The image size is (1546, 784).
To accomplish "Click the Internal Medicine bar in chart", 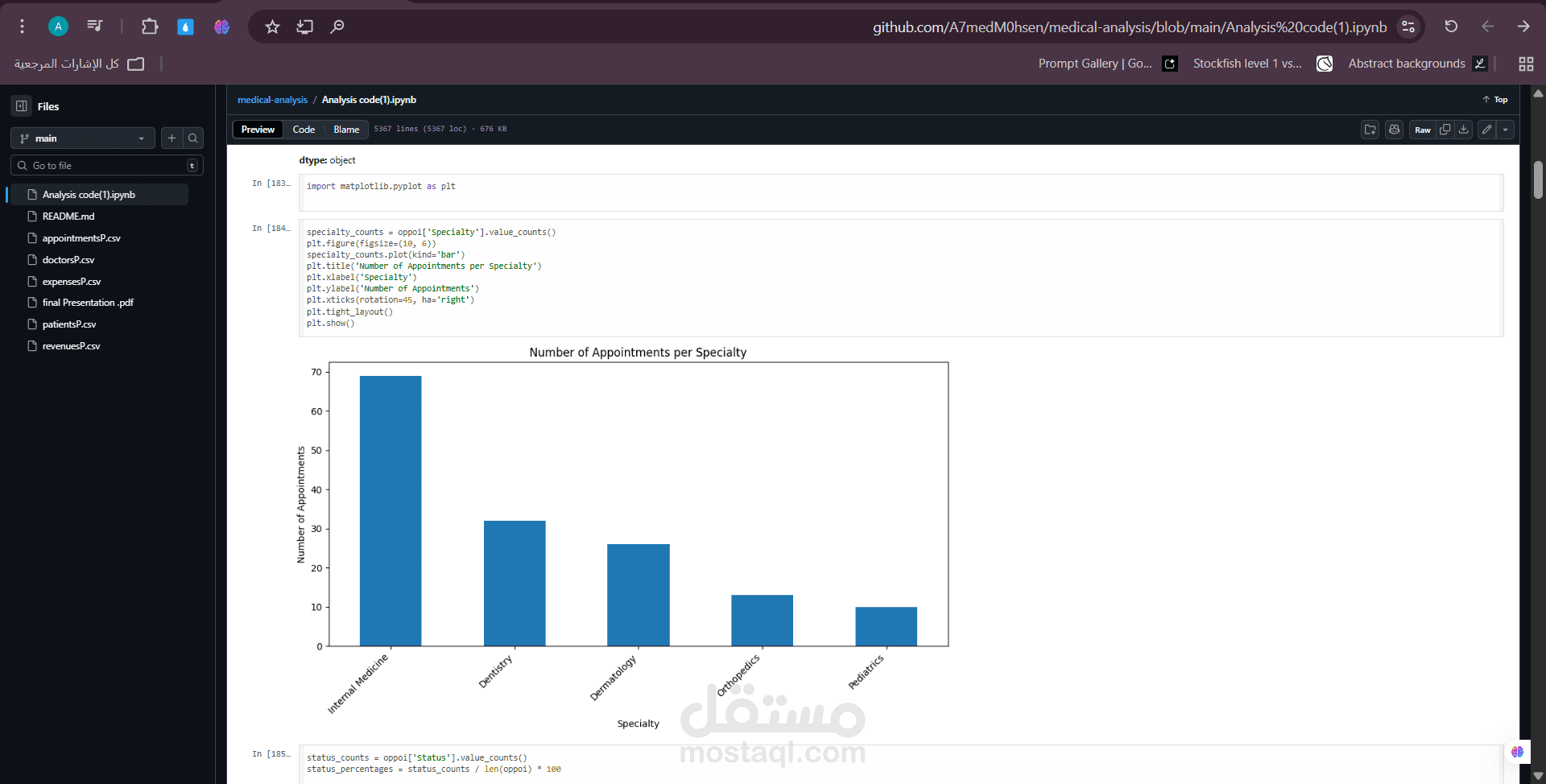I will tap(391, 511).
